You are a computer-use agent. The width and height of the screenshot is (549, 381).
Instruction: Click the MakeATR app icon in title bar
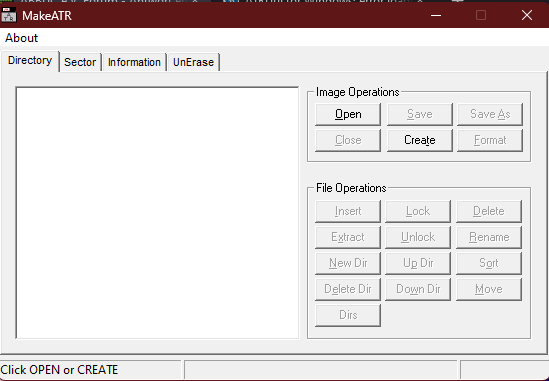coord(8,15)
